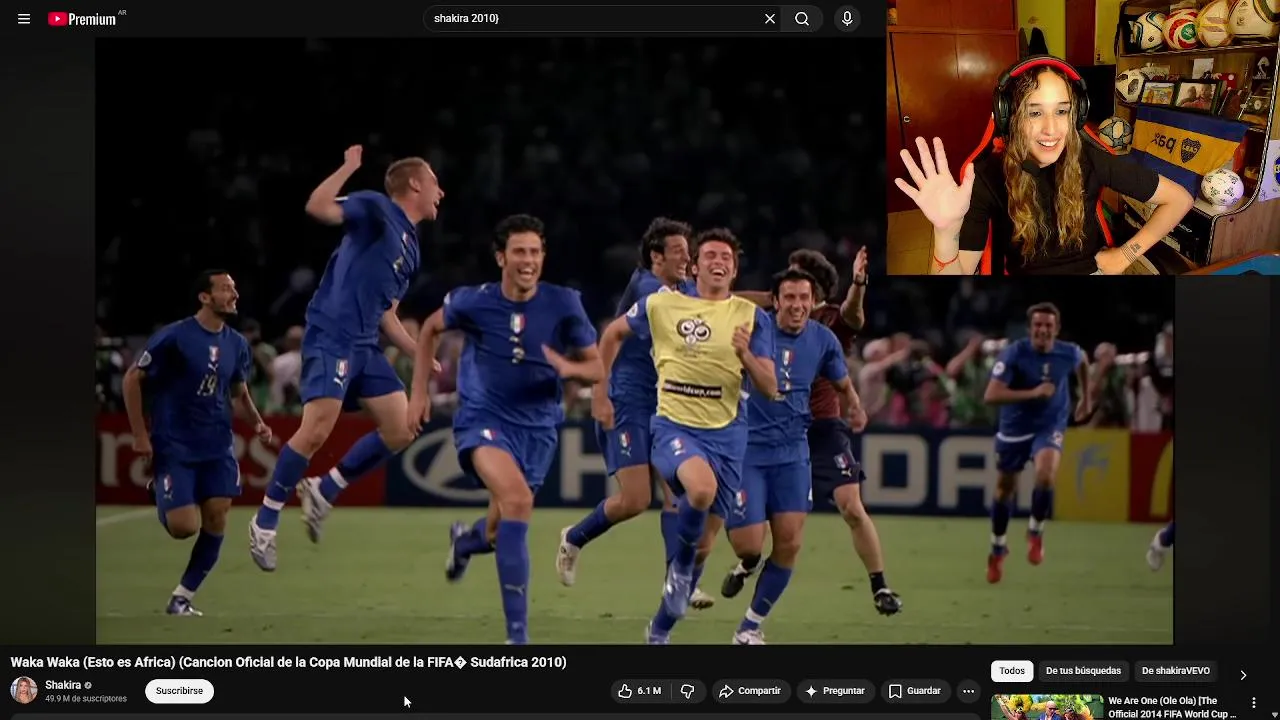Click the Waka Waka video title
Viewport: 1280px width, 720px height.
[288, 662]
